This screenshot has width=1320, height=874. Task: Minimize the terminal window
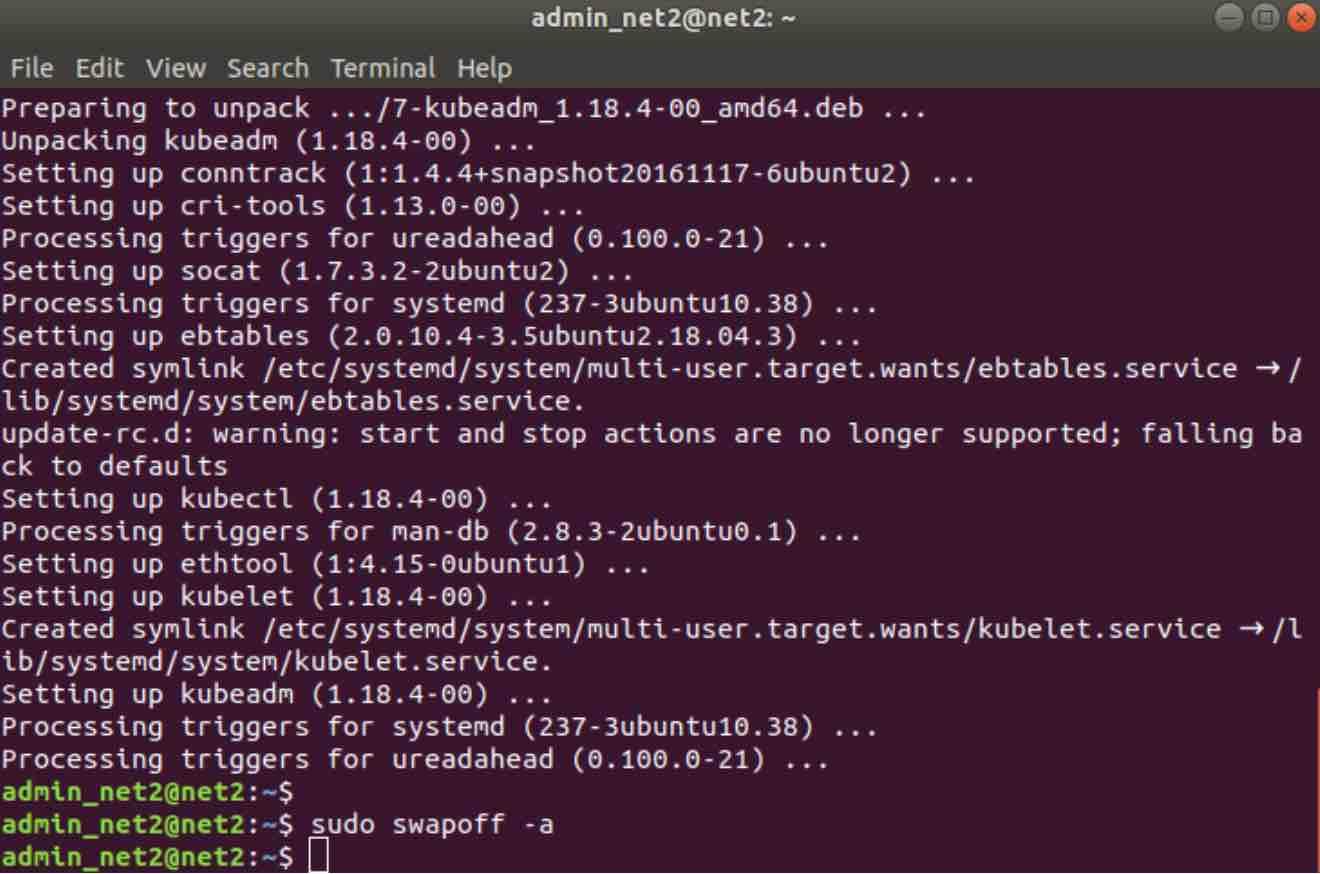pyautogui.click(x=1229, y=18)
